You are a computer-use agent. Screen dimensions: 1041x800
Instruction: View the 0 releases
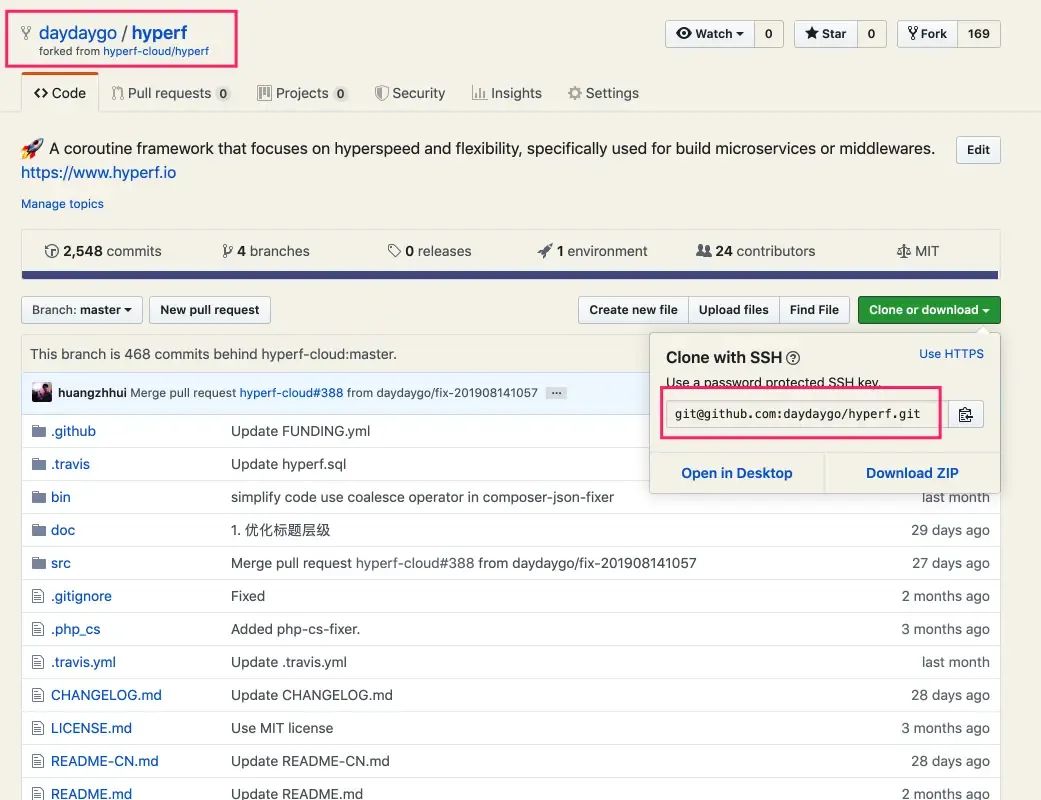[430, 251]
